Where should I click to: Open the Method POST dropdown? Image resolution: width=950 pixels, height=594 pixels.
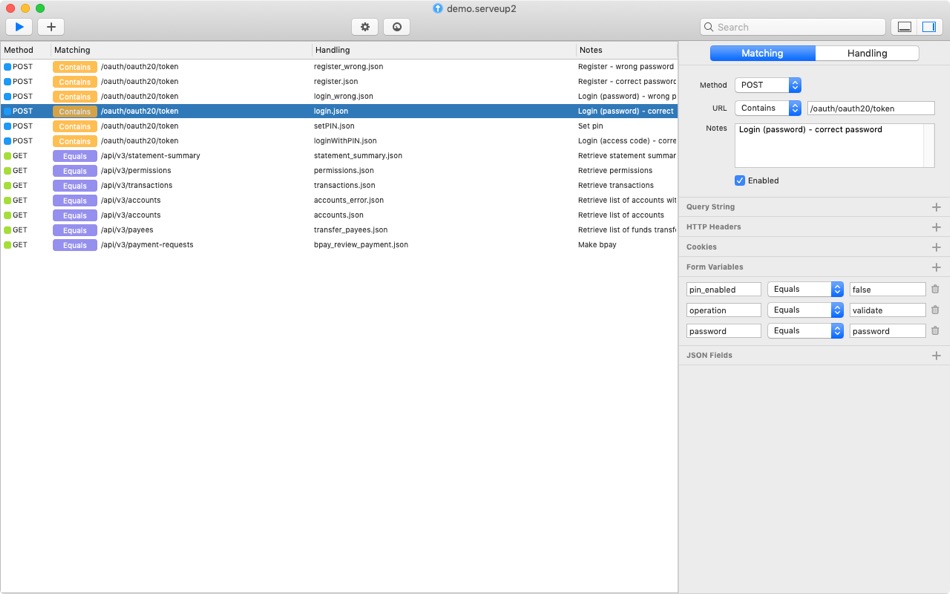(x=768, y=85)
